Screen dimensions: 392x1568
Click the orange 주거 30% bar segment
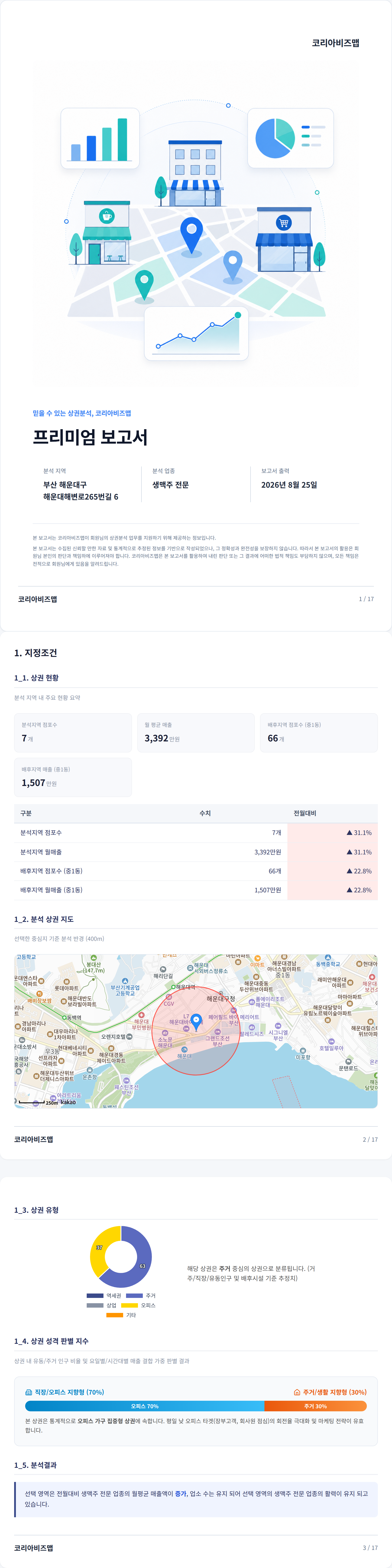pos(315,1406)
